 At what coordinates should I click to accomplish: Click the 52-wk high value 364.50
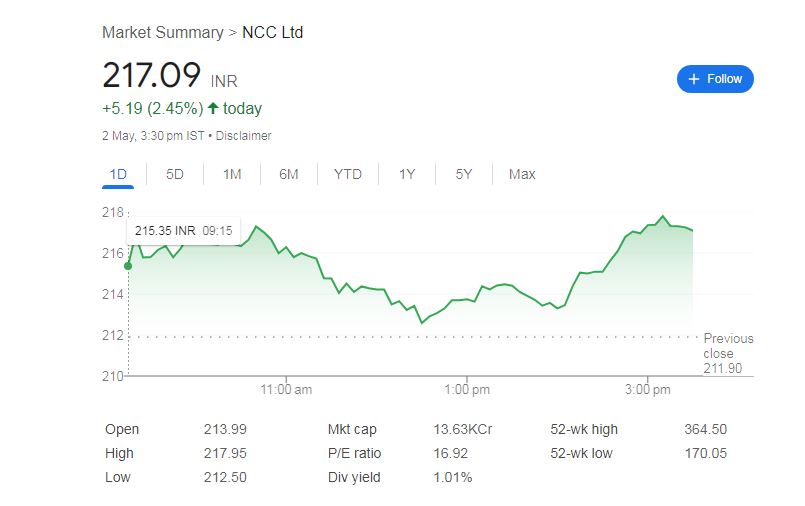coord(705,429)
